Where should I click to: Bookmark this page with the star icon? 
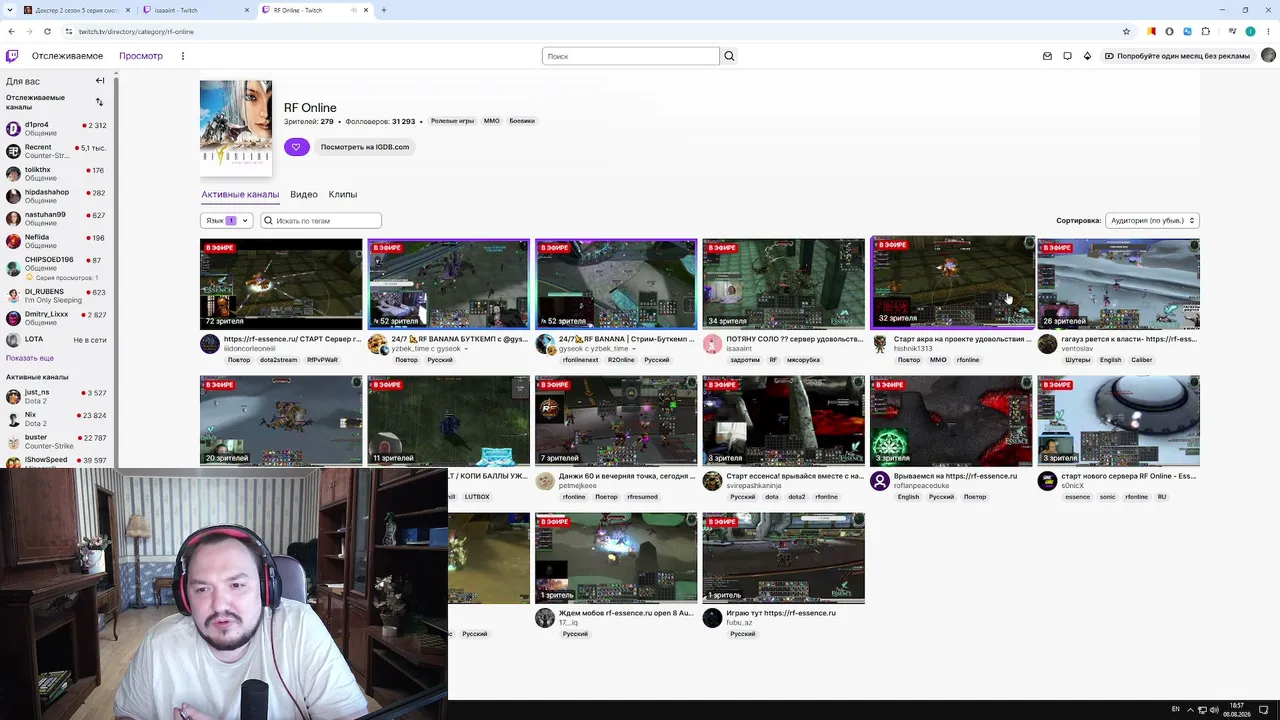click(x=1126, y=31)
